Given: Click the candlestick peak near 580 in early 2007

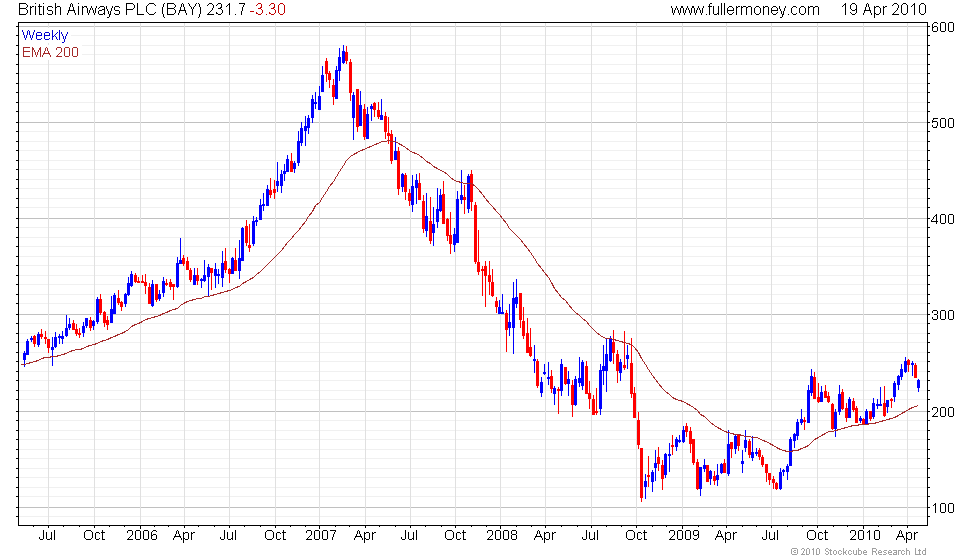Looking at the screenshot, I should [x=342, y=55].
